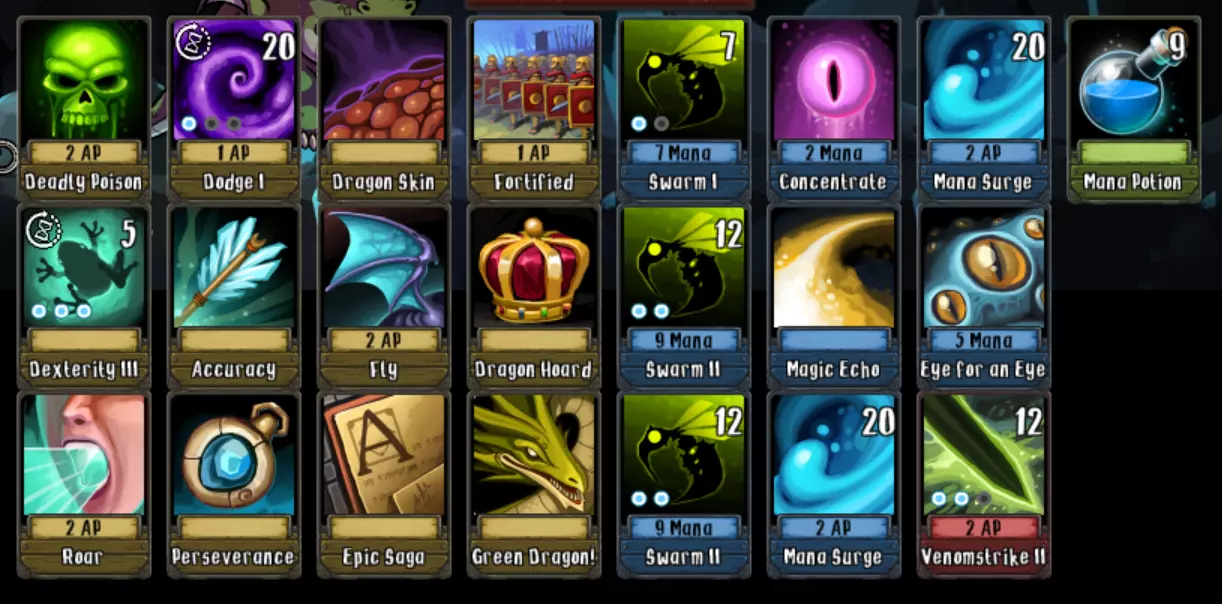Click the Perseverance amulet card
This screenshot has height=604, width=1222.
(x=233, y=484)
